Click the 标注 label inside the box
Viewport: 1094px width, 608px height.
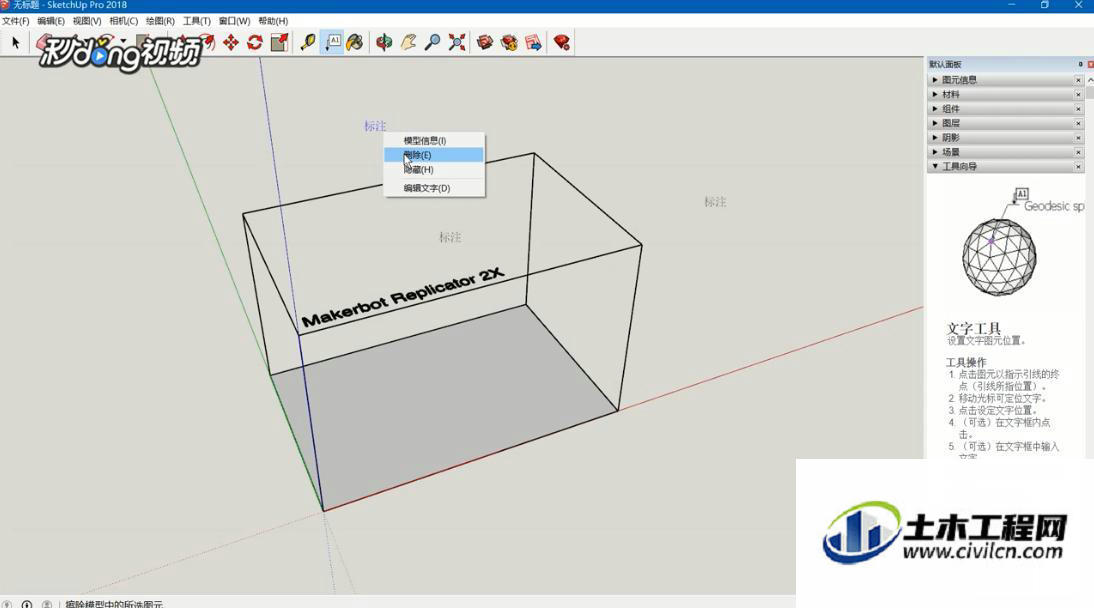pyautogui.click(x=450, y=237)
